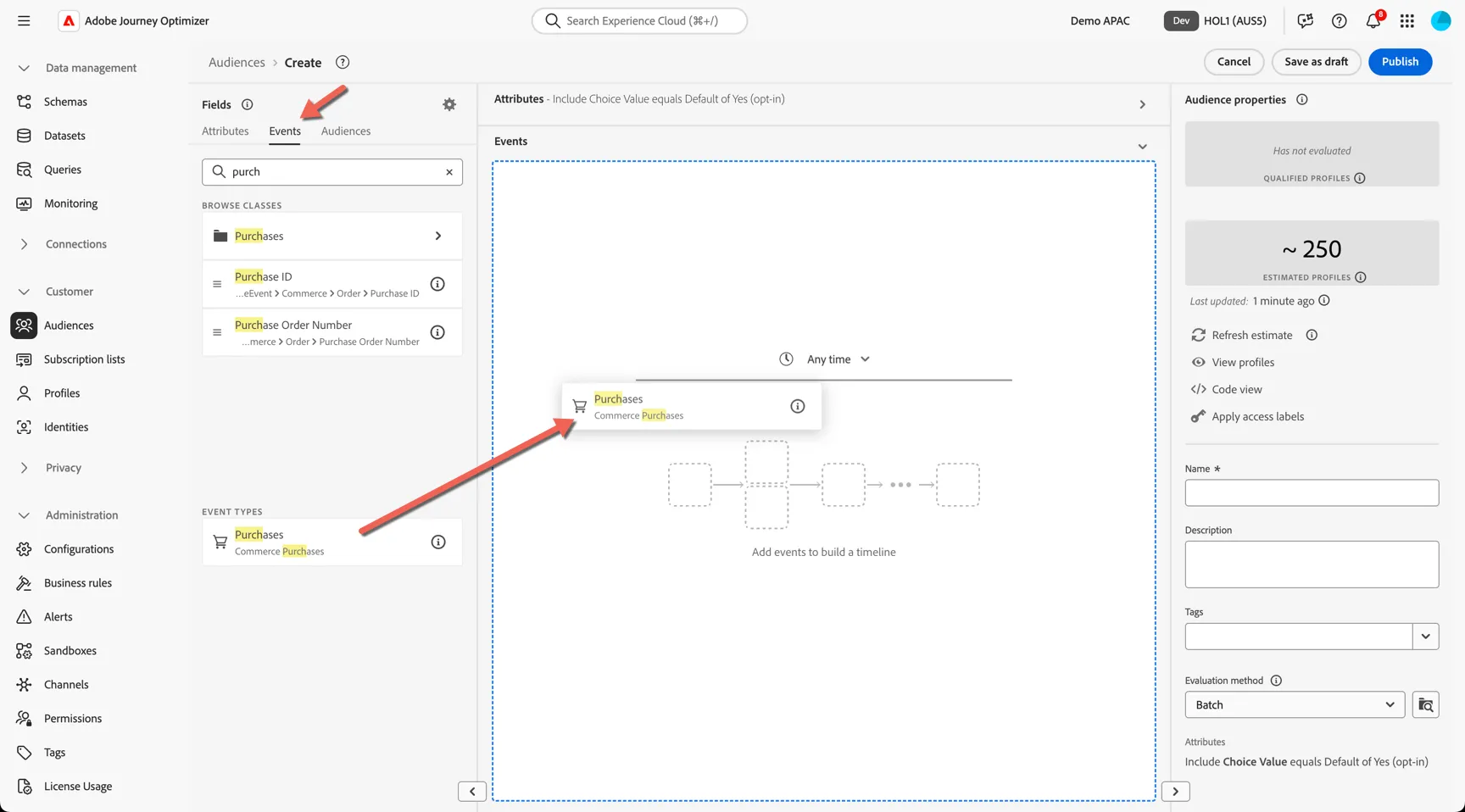The height and width of the screenshot is (812, 1465).
Task: Focus the Search Experience Cloud box
Action: click(639, 20)
